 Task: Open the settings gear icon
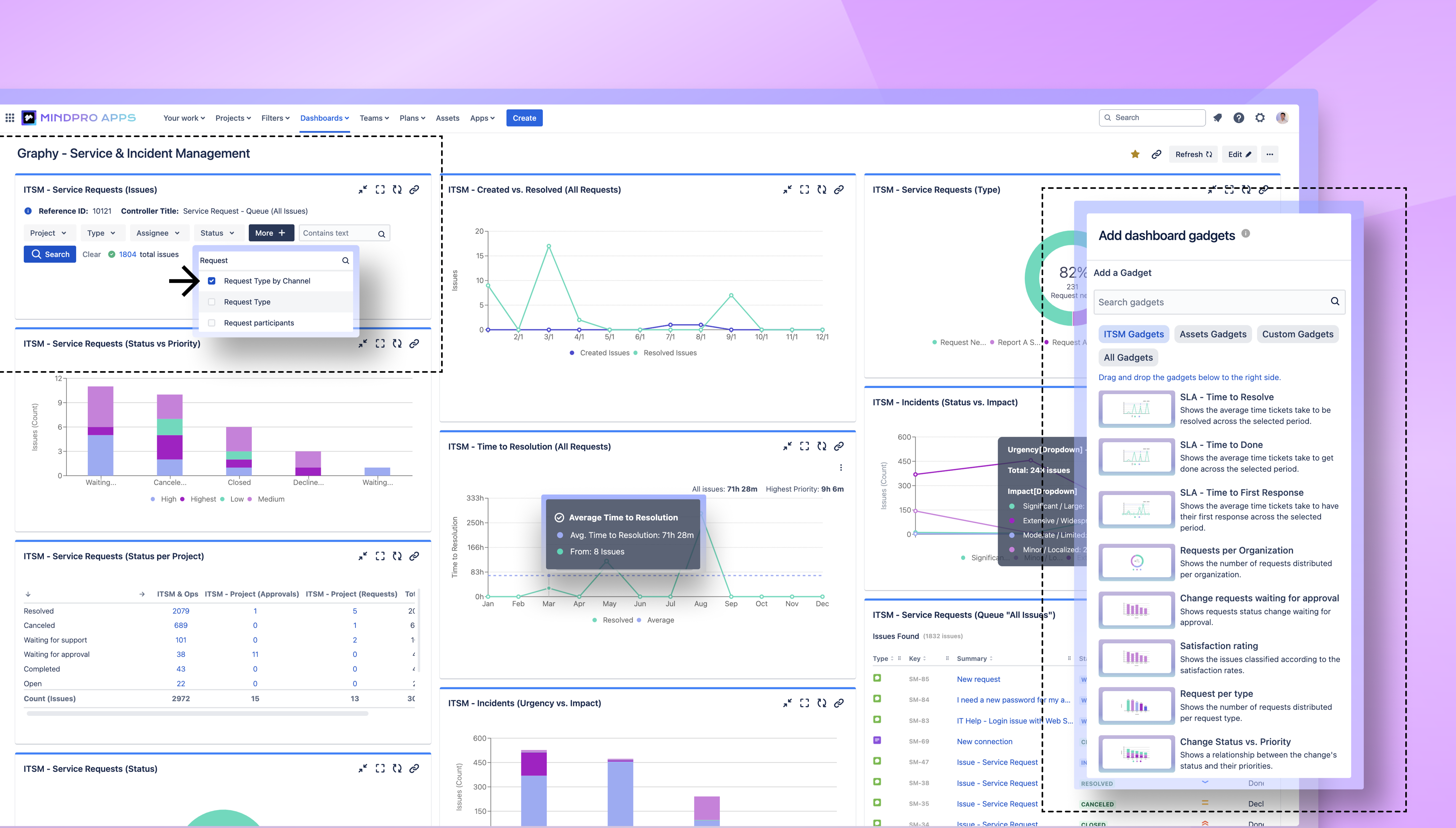pyautogui.click(x=1260, y=118)
